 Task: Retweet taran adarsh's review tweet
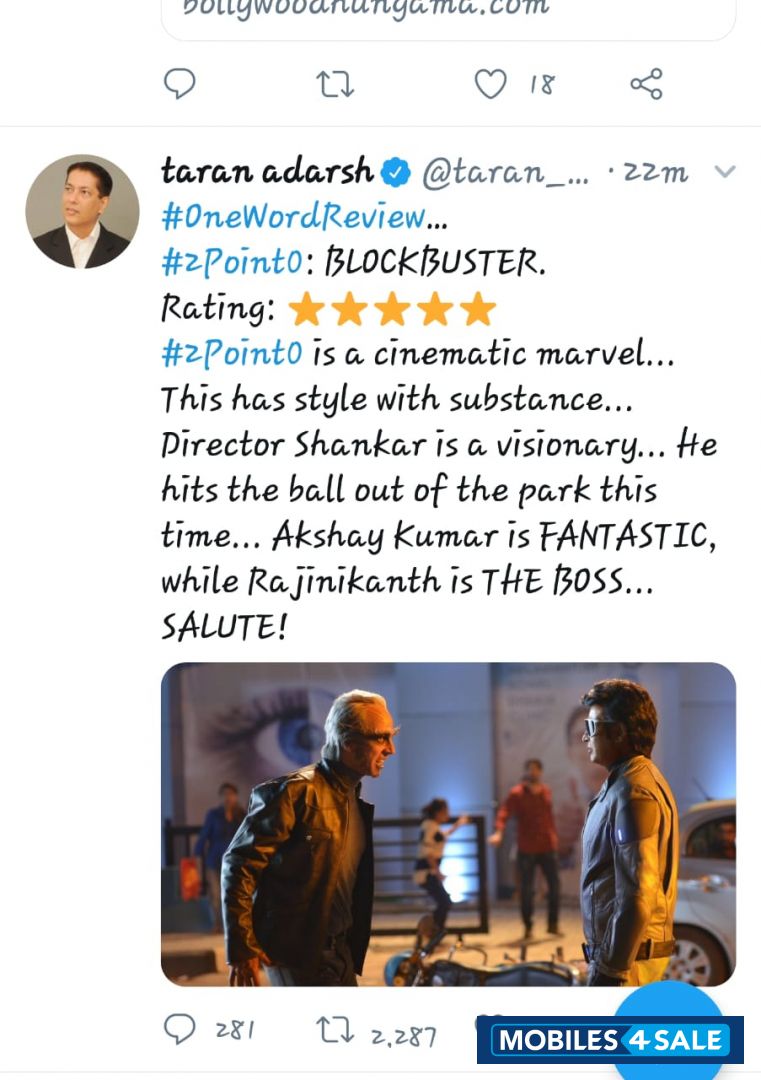tap(334, 1029)
